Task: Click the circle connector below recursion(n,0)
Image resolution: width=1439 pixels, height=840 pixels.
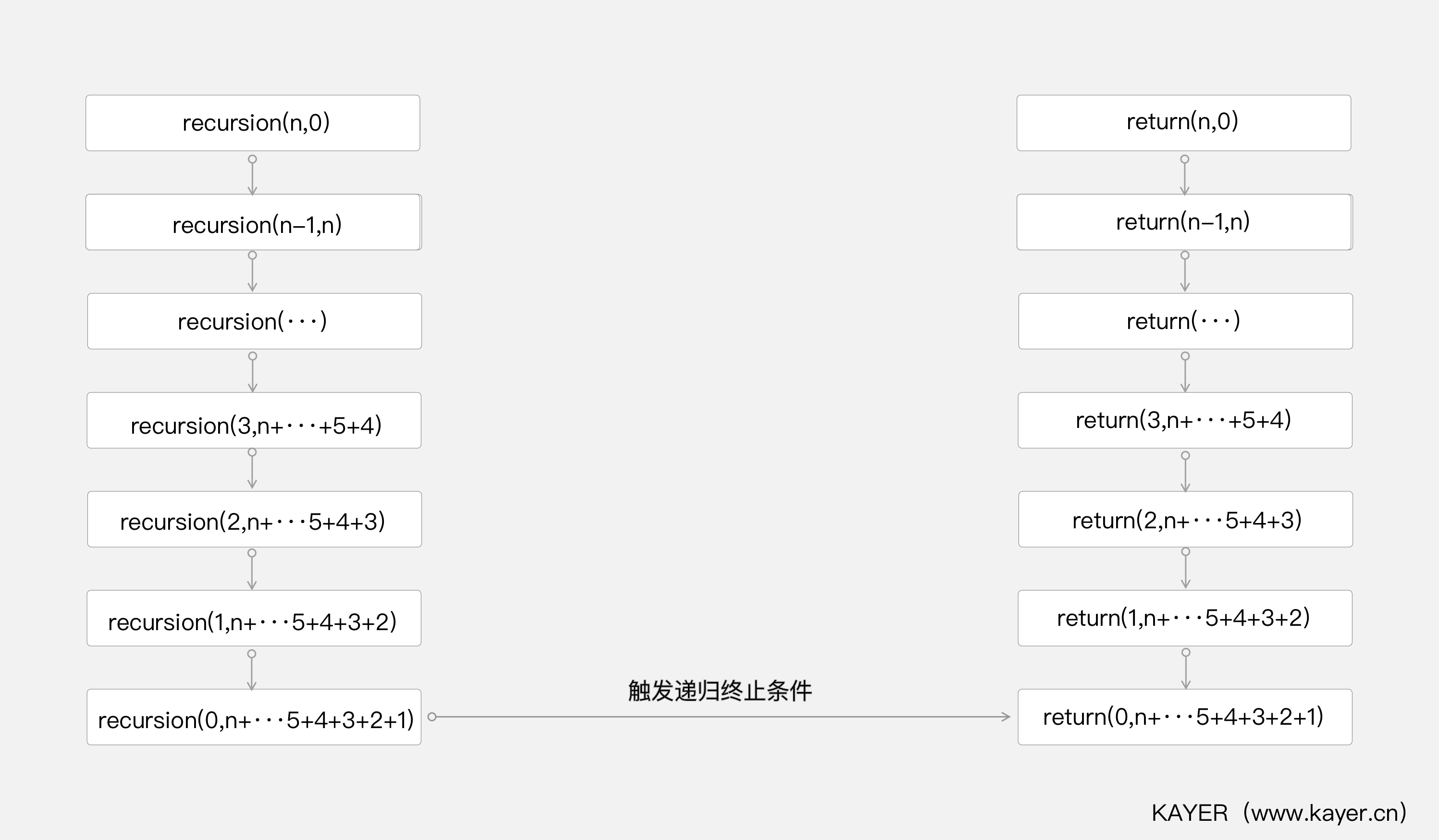Action: pos(252,159)
